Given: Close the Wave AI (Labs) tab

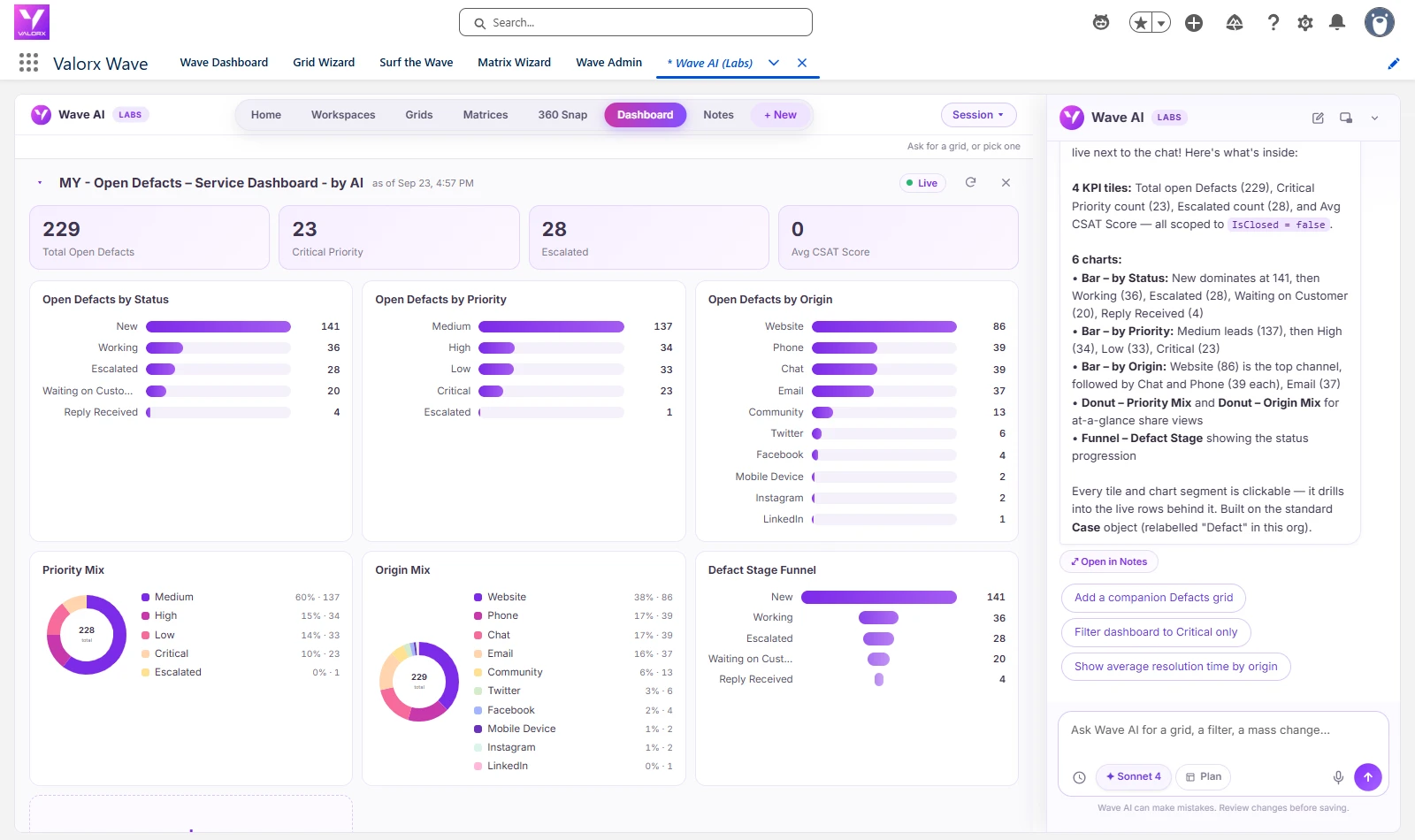Looking at the screenshot, I should click(x=802, y=63).
